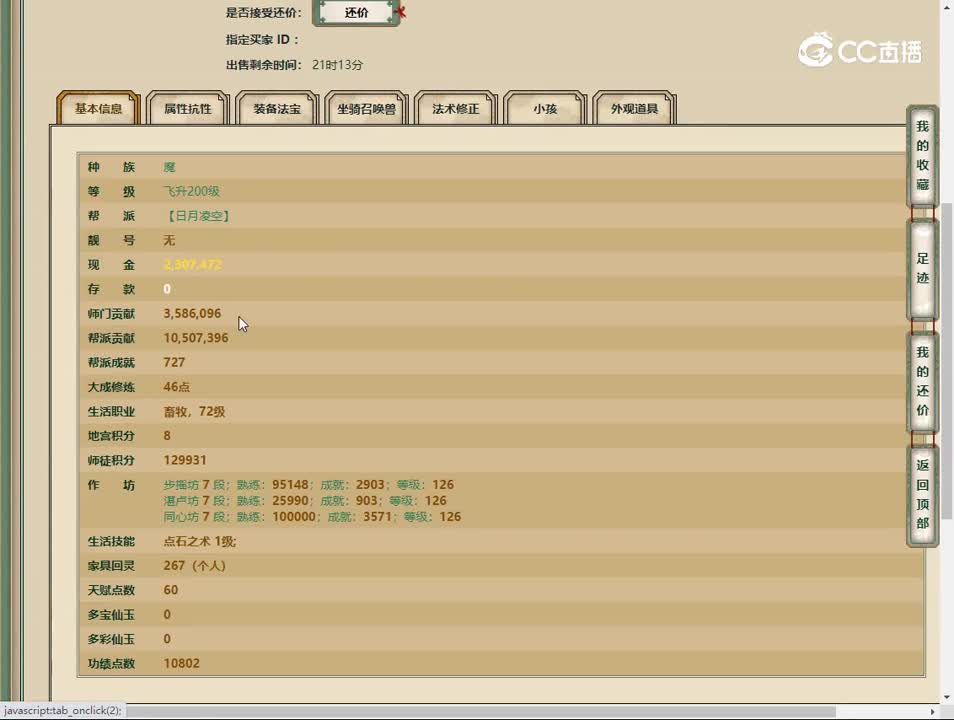The width and height of the screenshot is (954, 720).
Task: Click the 生活职业 value 畜牧，72级
Action: [194, 411]
